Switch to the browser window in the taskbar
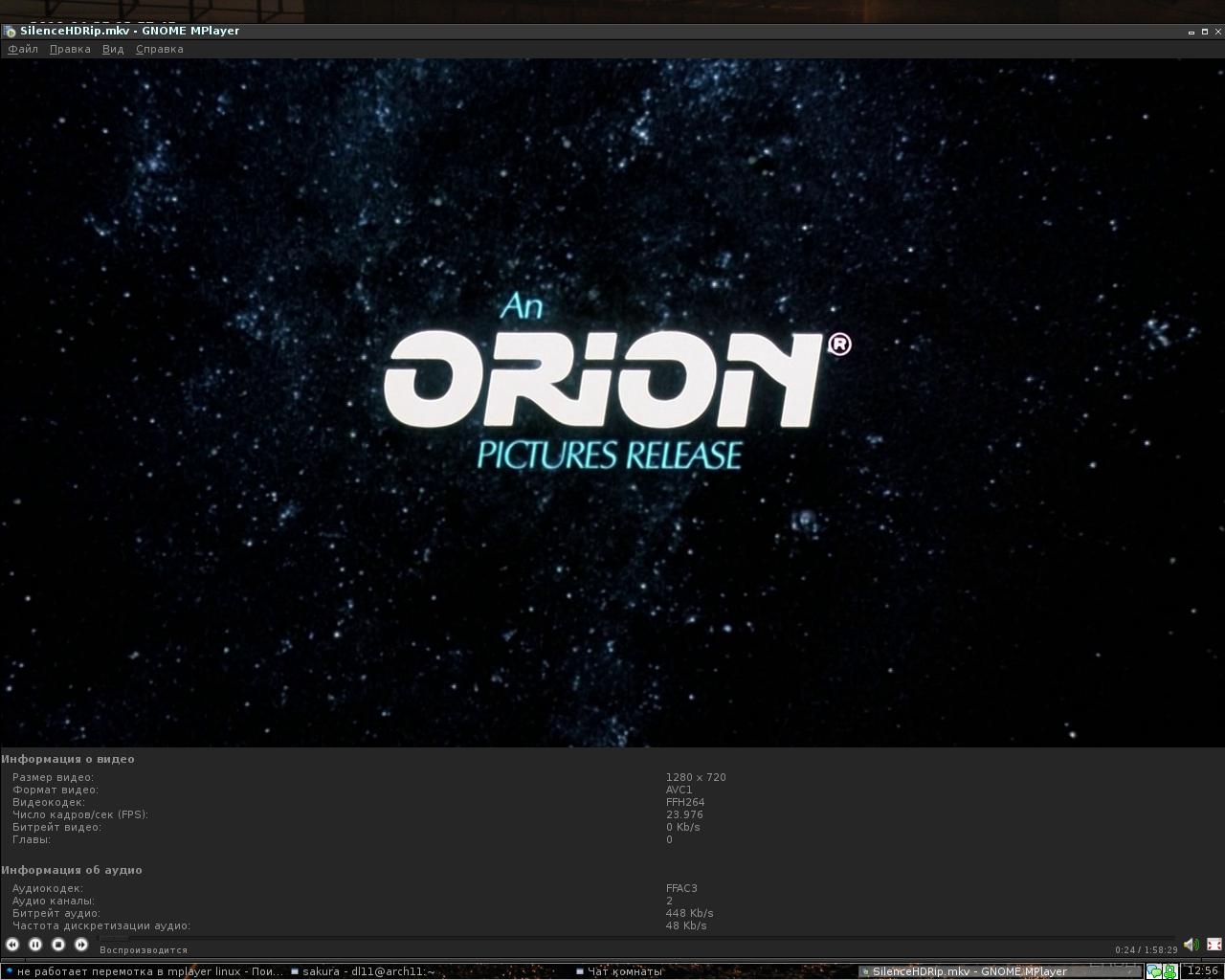 (x=144, y=971)
